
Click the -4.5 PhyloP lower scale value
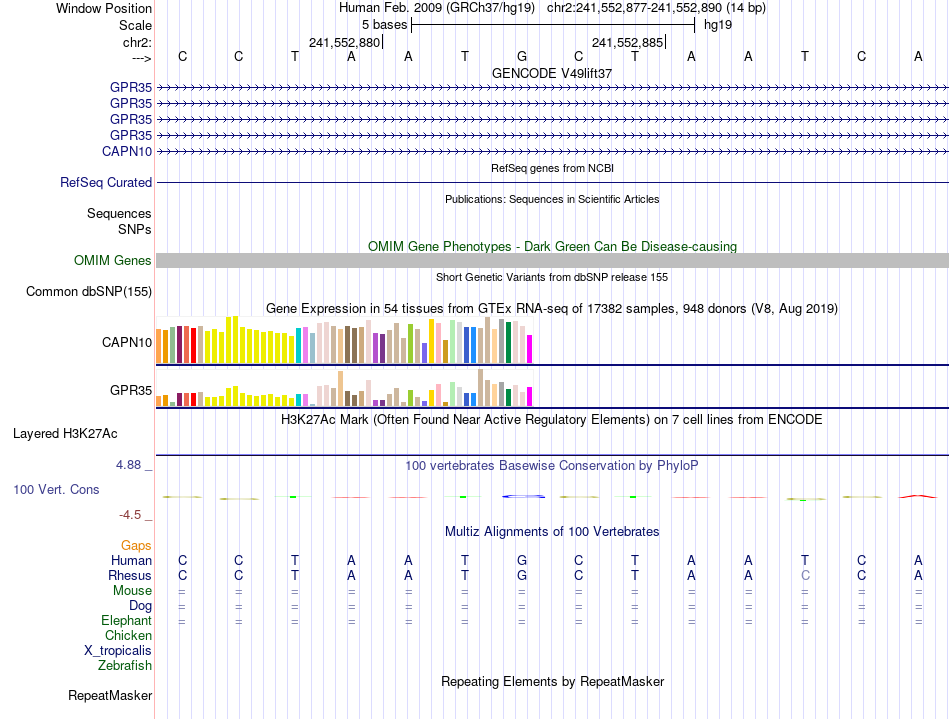pos(130,515)
